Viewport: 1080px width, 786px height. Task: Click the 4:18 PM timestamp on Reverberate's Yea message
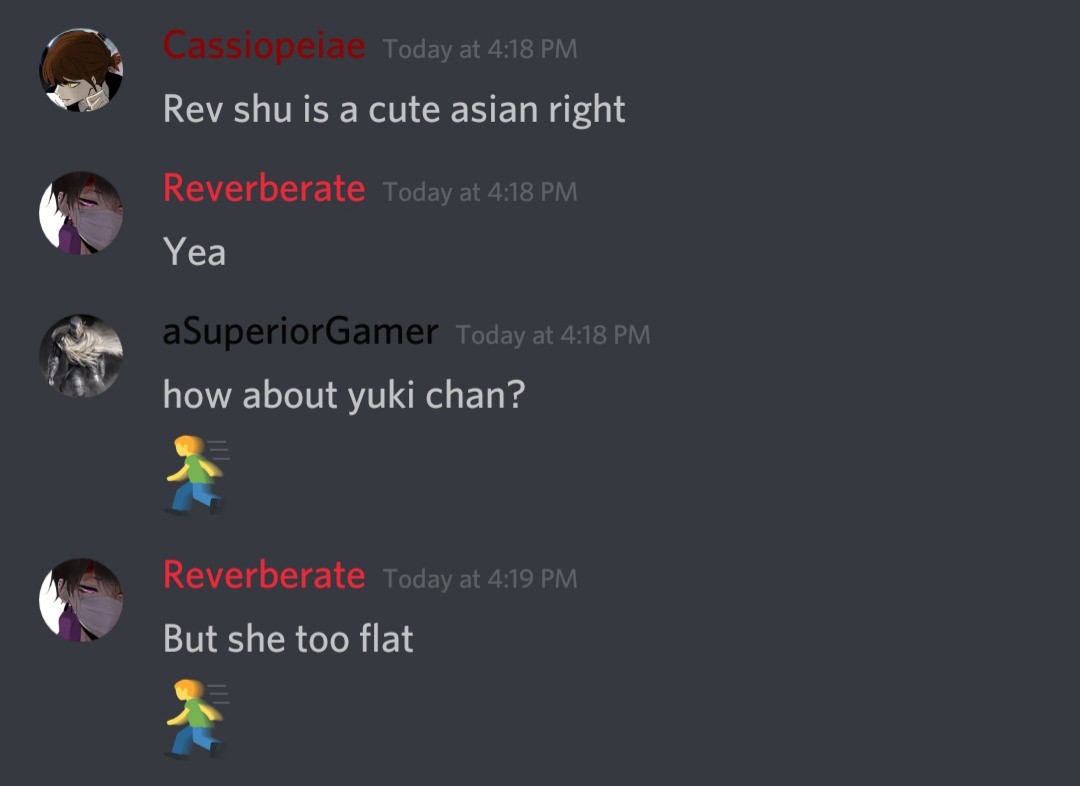480,192
